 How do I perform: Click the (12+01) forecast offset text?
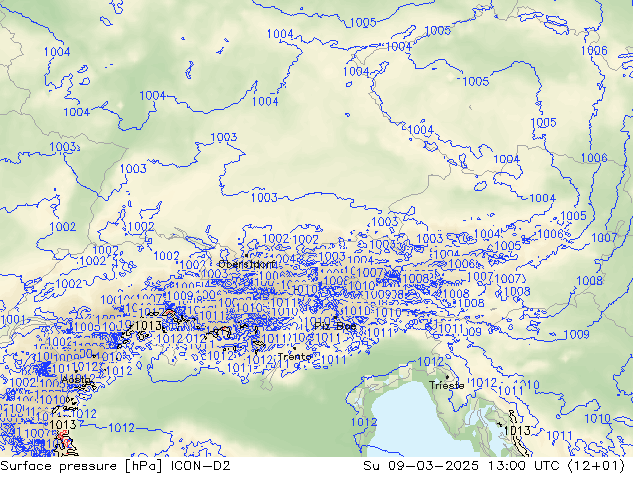tap(596, 466)
